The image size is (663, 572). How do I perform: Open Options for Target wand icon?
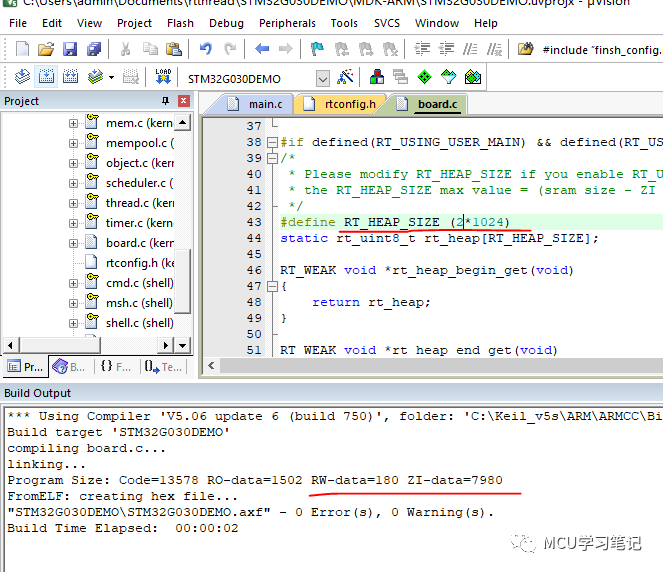point(345,77)
